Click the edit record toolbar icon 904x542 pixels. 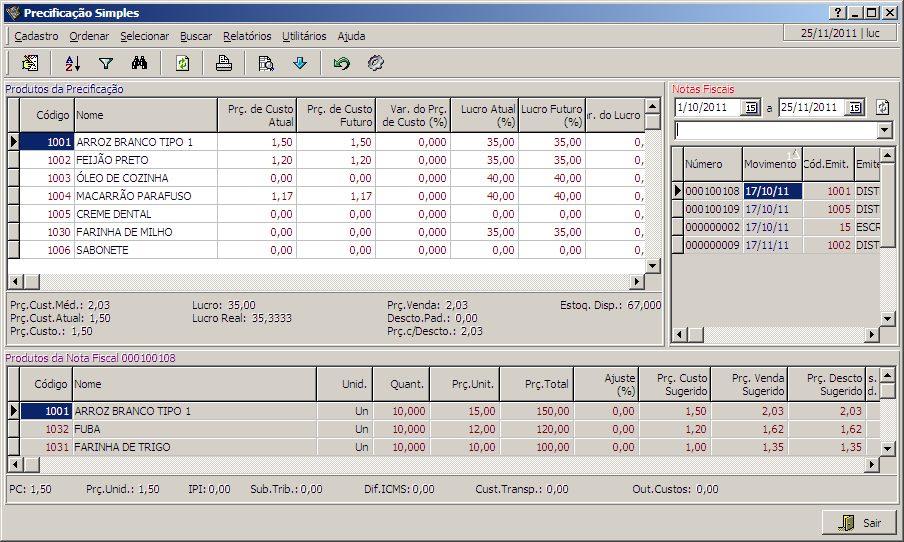30,63
